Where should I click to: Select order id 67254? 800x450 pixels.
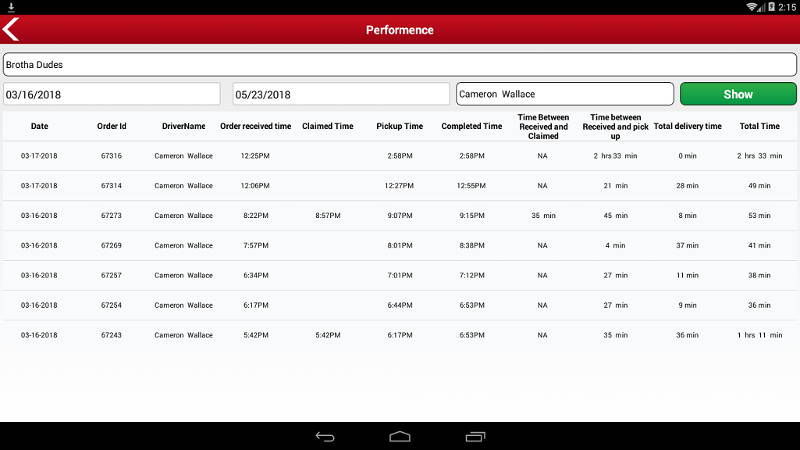[x=111, y=305]
